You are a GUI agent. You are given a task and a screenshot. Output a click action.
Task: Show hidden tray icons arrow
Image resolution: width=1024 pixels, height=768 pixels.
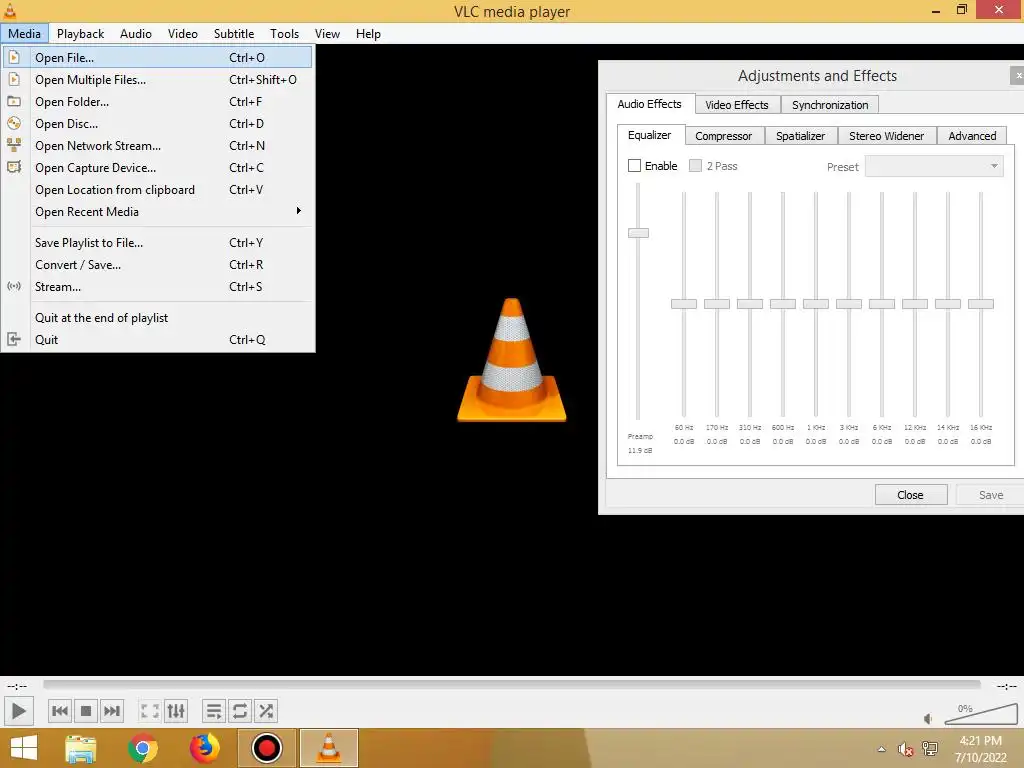pyautogui.click(x=882, y=750)
